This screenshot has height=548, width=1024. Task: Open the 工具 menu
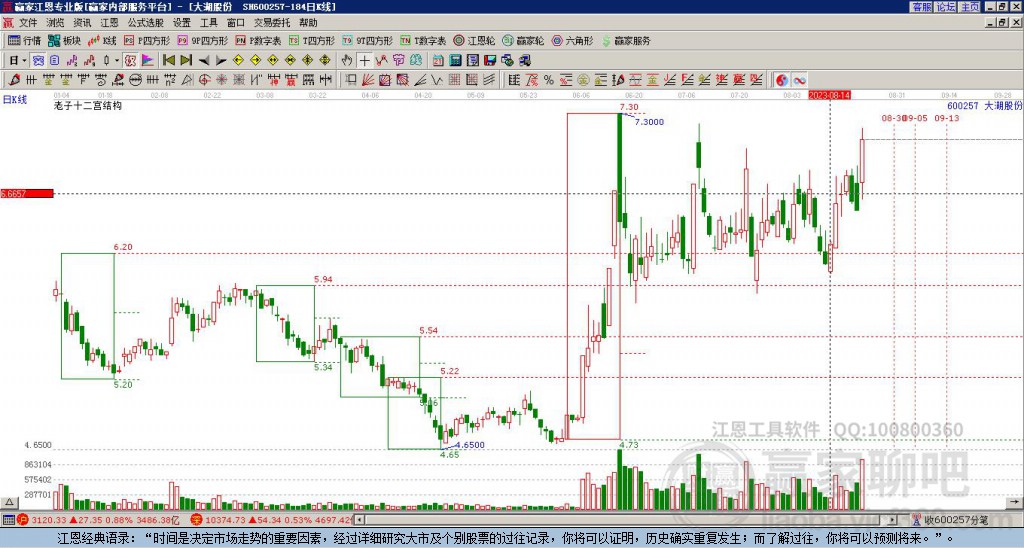point(209,23)
